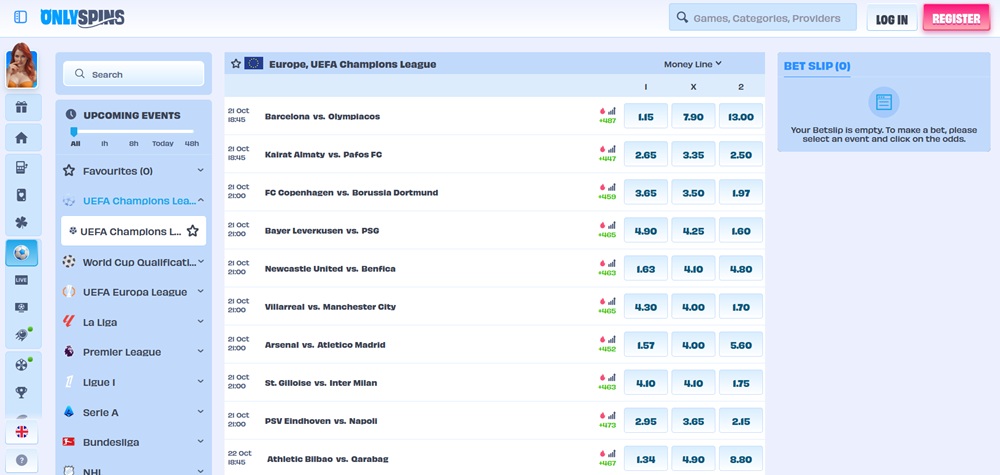Click the LOG IN button
This screenshot has height=475, width=1000.
(892, 19)
